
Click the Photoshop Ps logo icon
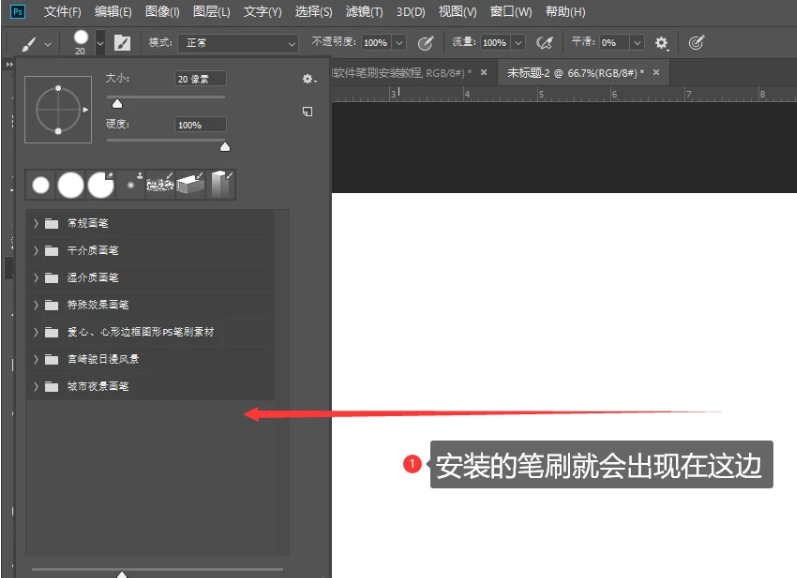[x=18, y=11]
